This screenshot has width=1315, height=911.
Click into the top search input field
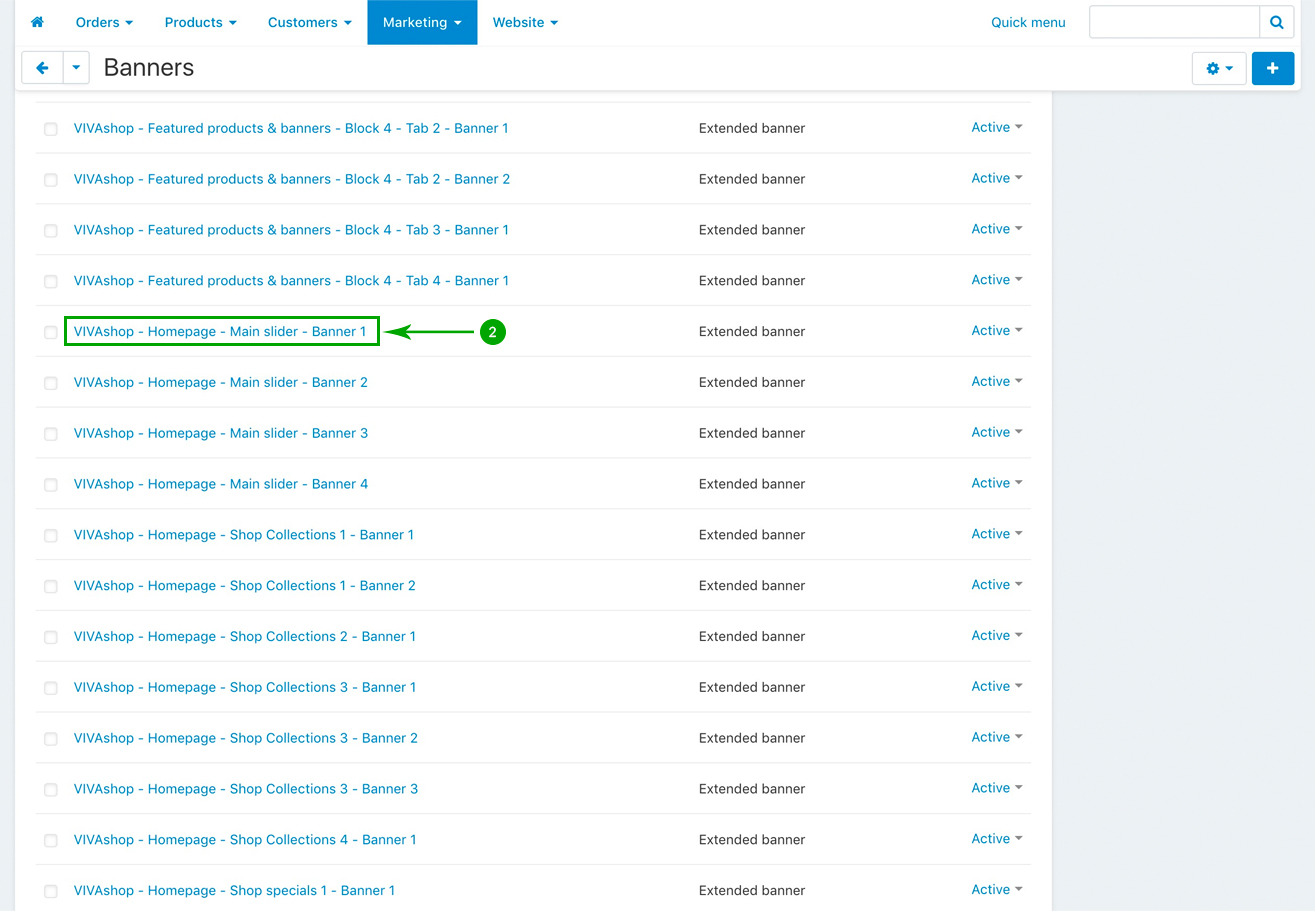coord(1174,22)
